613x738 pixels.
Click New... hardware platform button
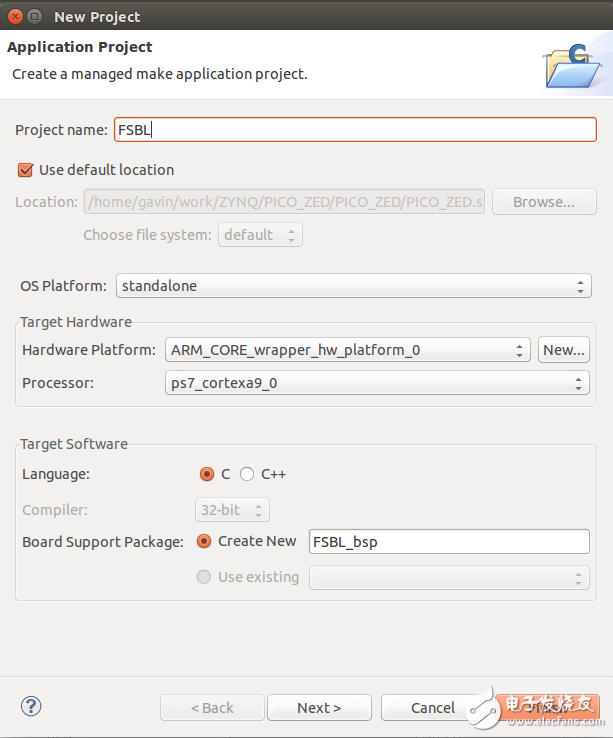point(564,350)
